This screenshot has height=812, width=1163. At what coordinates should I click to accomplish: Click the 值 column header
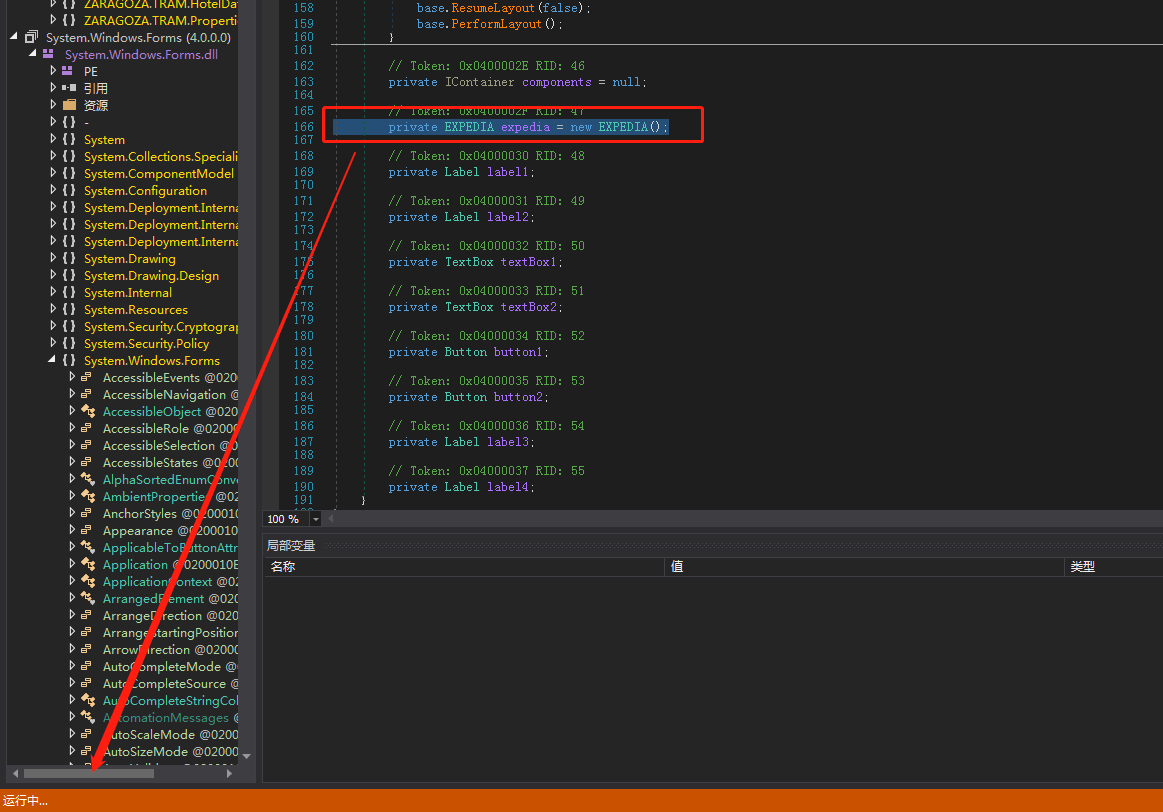(x=864, y=567)
